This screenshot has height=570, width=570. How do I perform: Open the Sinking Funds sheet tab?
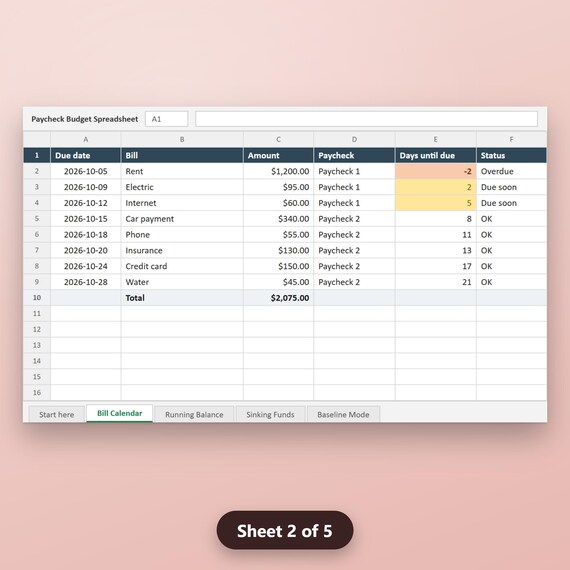270,414
